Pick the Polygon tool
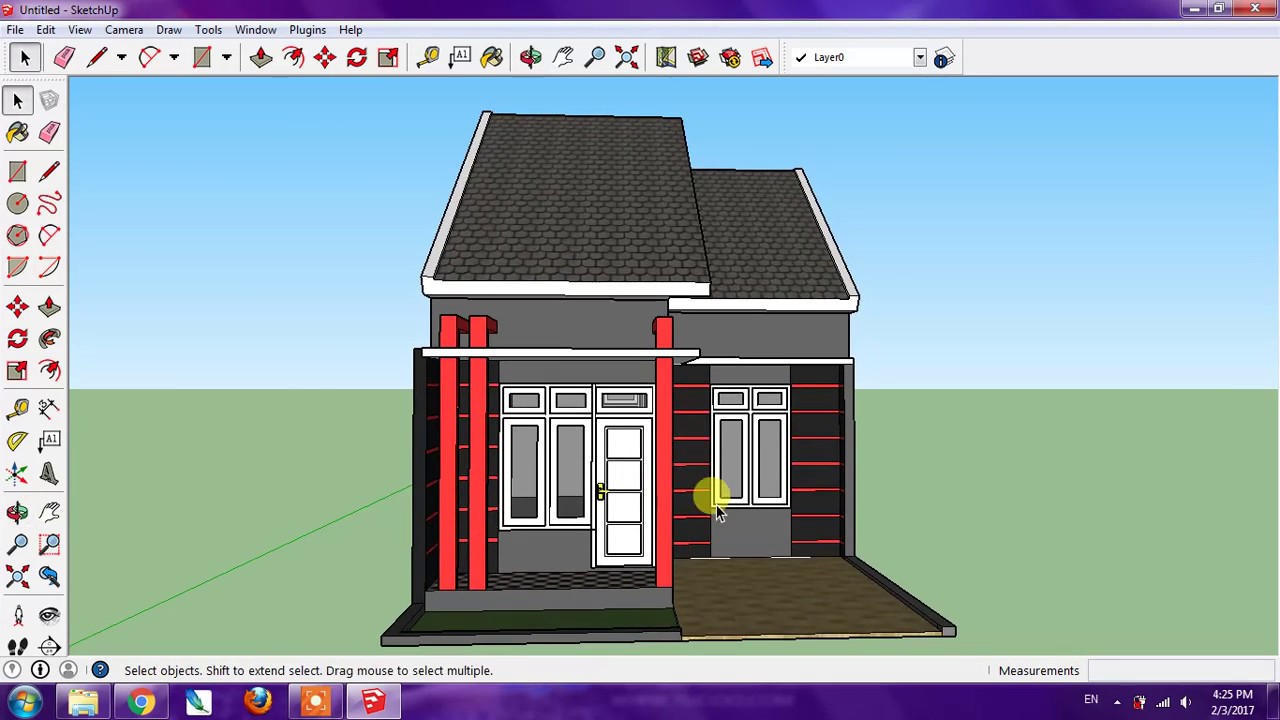This screenshot has width=1280, height=720. tap(17, 235)
